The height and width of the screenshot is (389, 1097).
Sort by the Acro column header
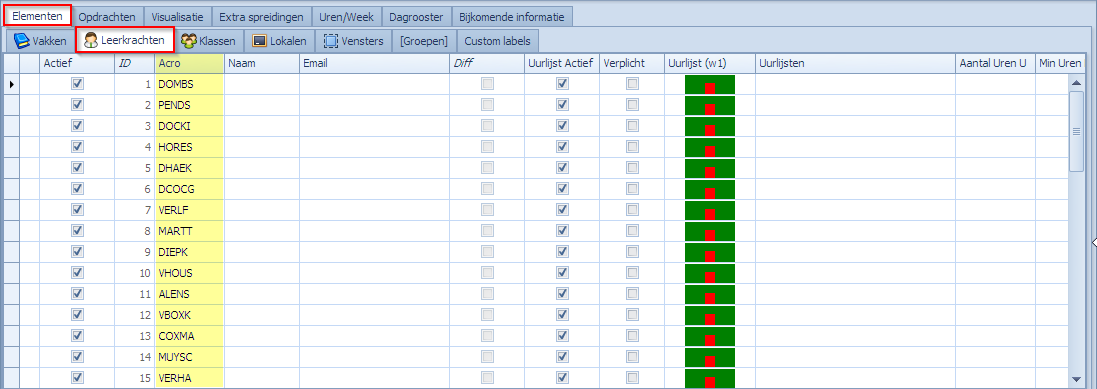189,63
